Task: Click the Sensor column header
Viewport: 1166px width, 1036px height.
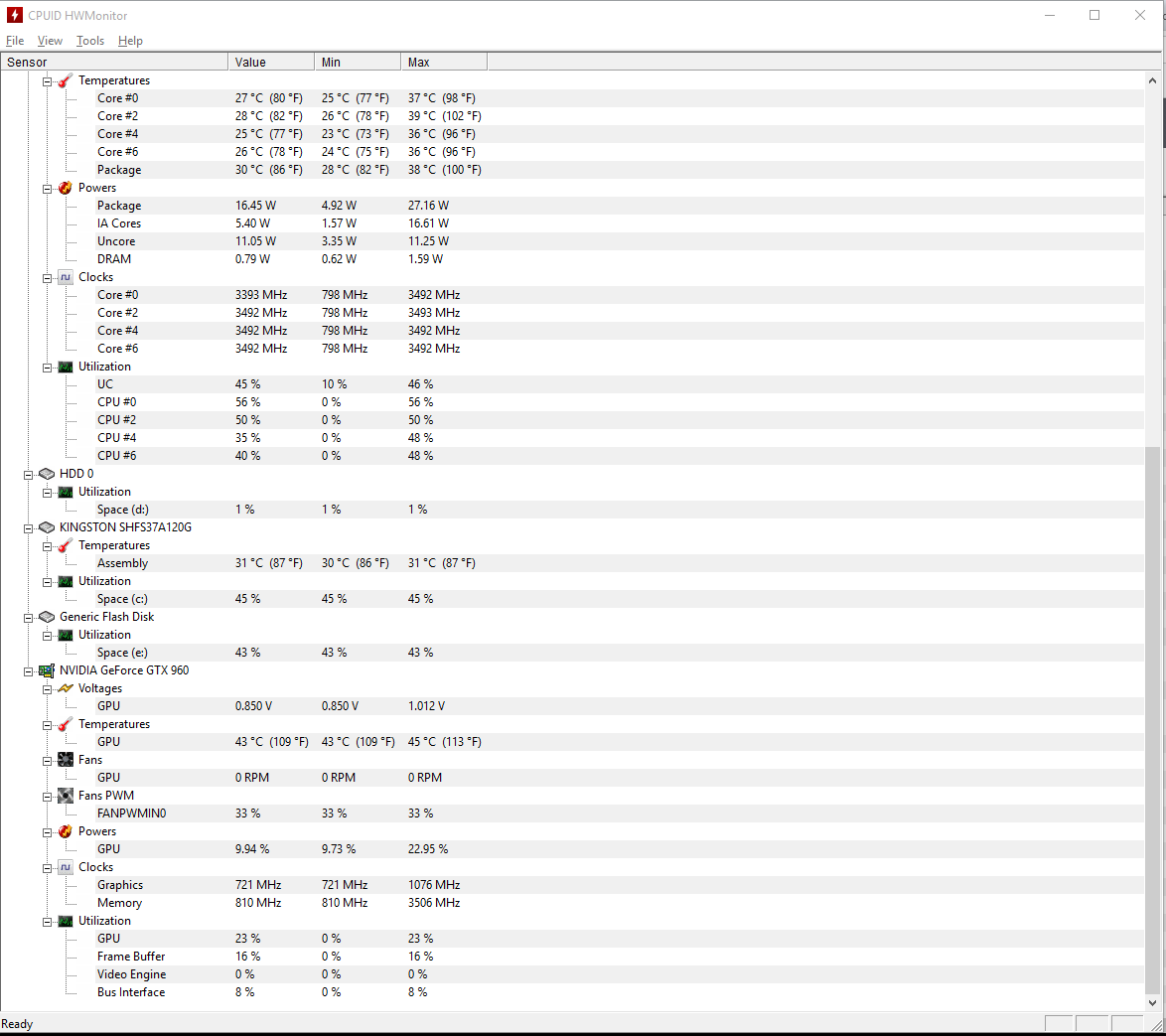Action: click(114, 62)
